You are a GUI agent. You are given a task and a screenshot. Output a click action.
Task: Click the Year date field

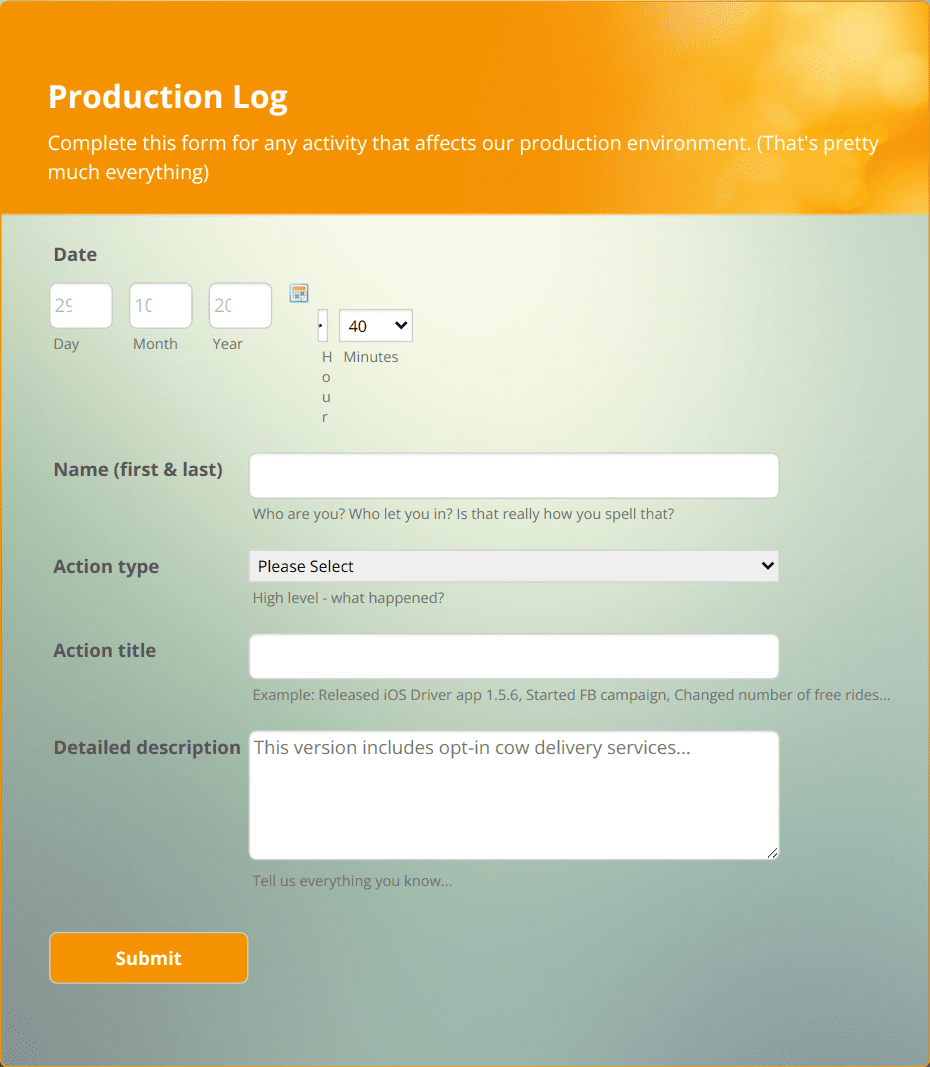[x=239, y=305]
